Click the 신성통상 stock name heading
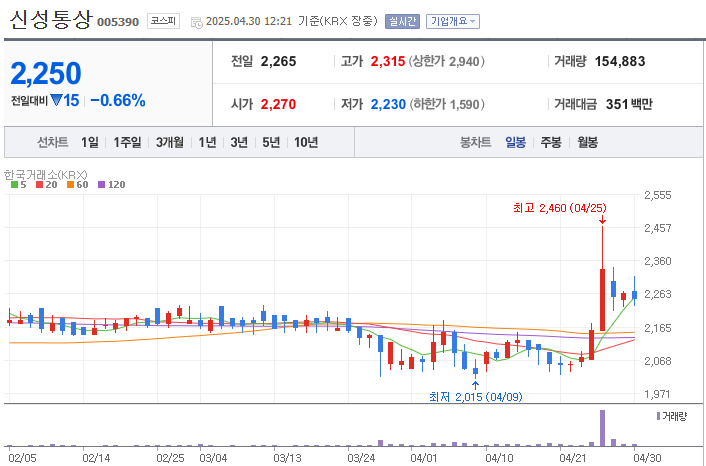The height and width of the screenshot is (466, 706). pos(51,20)
